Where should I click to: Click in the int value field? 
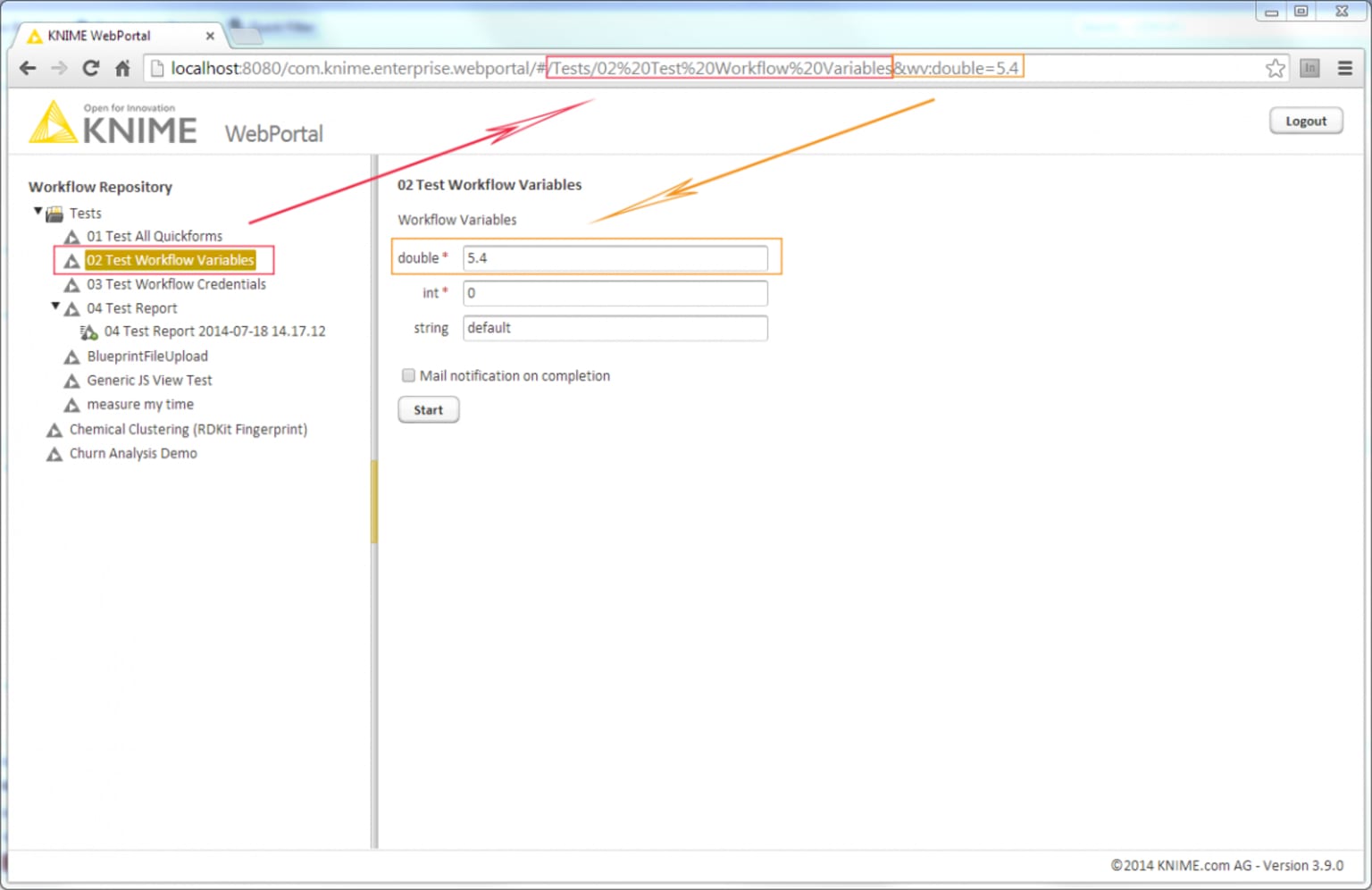(615, 293)
